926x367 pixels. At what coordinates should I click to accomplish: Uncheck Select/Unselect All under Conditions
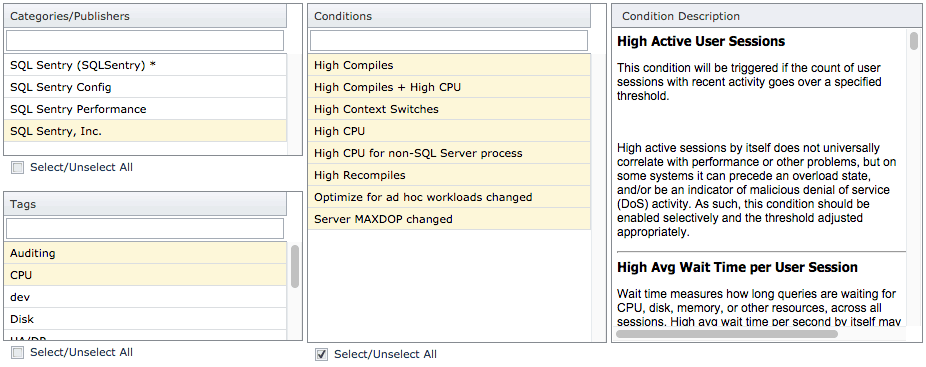point(321,355)
